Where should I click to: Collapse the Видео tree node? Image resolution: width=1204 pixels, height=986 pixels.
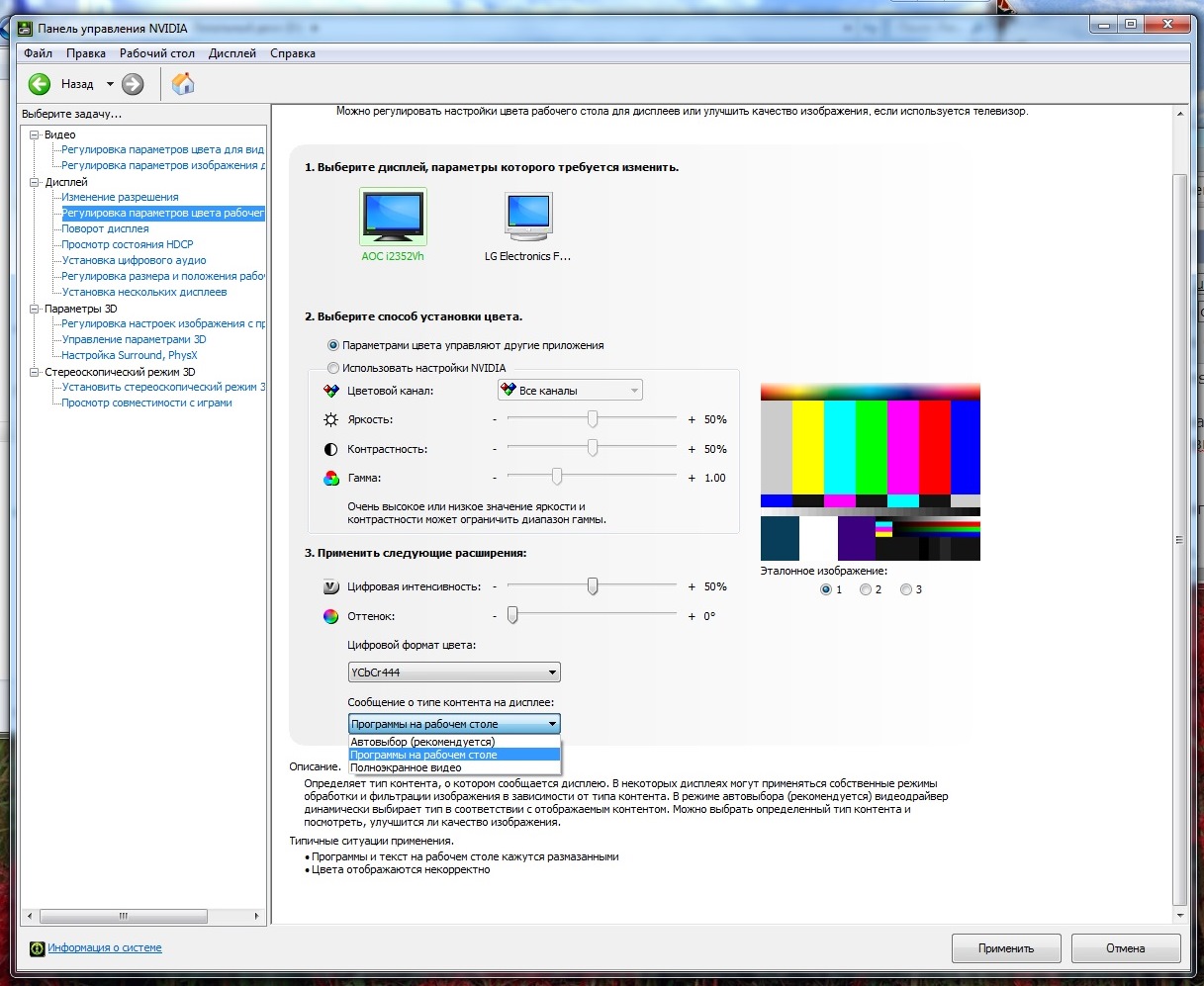[35, 134]
